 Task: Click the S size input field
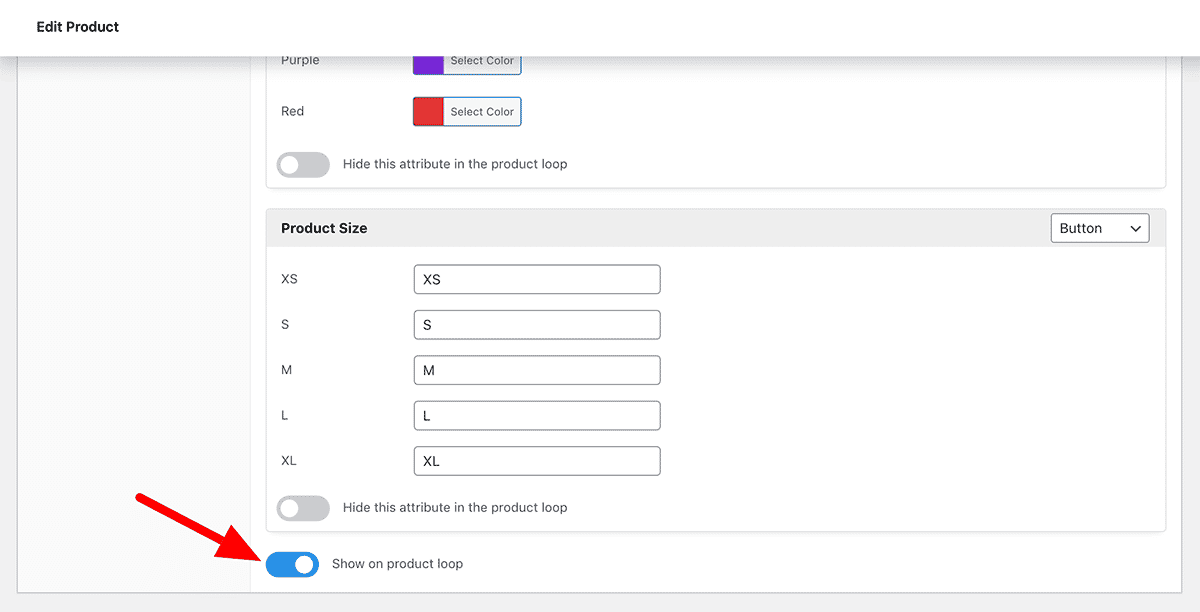coord(537,325)
